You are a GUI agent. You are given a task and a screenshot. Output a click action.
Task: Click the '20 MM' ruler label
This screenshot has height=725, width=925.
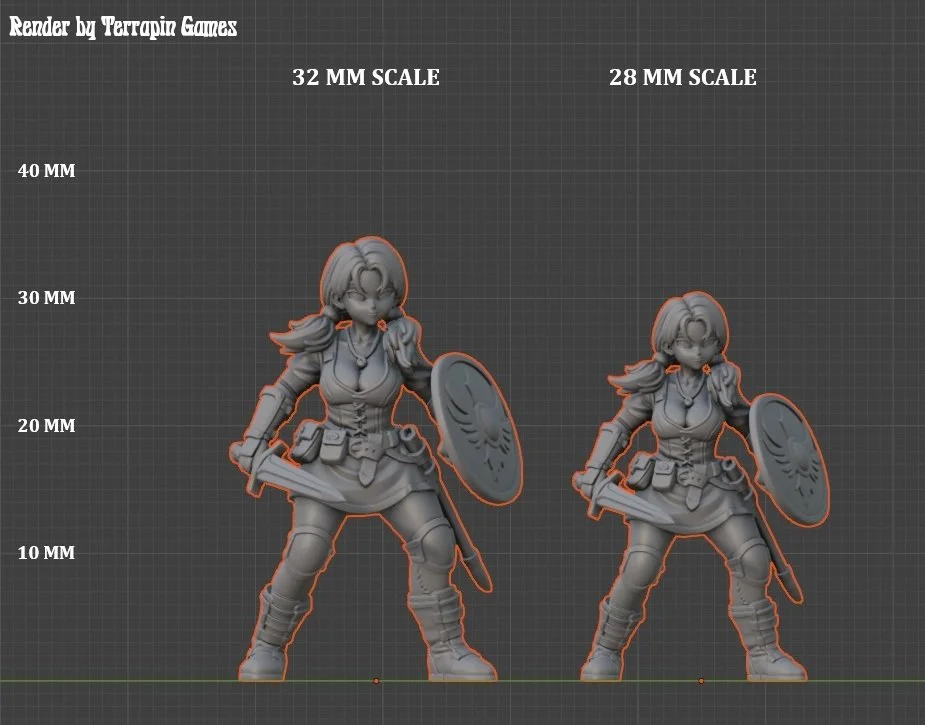[x=47, y=425]
